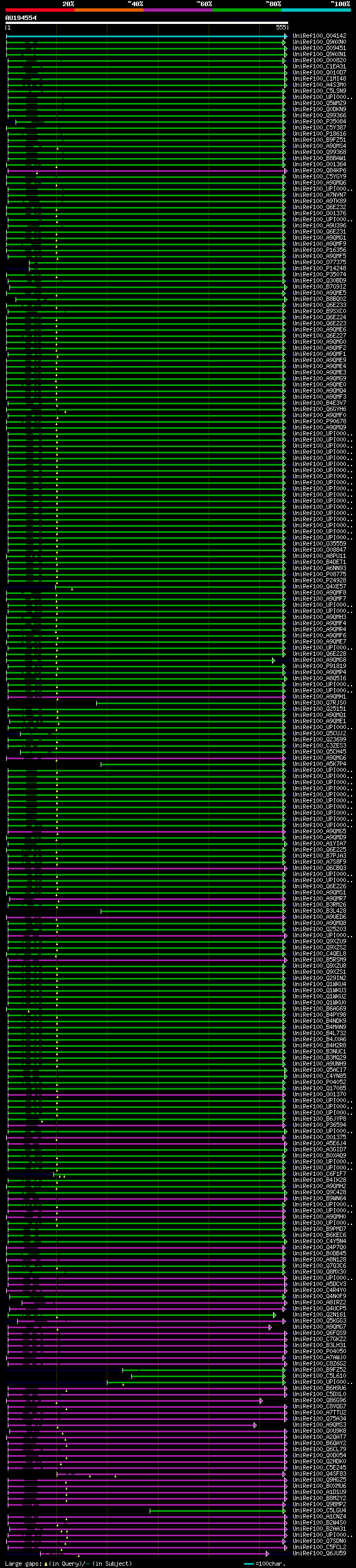This screenshot has height=1568, width=356.
Task: Click the orange ~40% identity legend bar
Action: (x=109, y=10)
